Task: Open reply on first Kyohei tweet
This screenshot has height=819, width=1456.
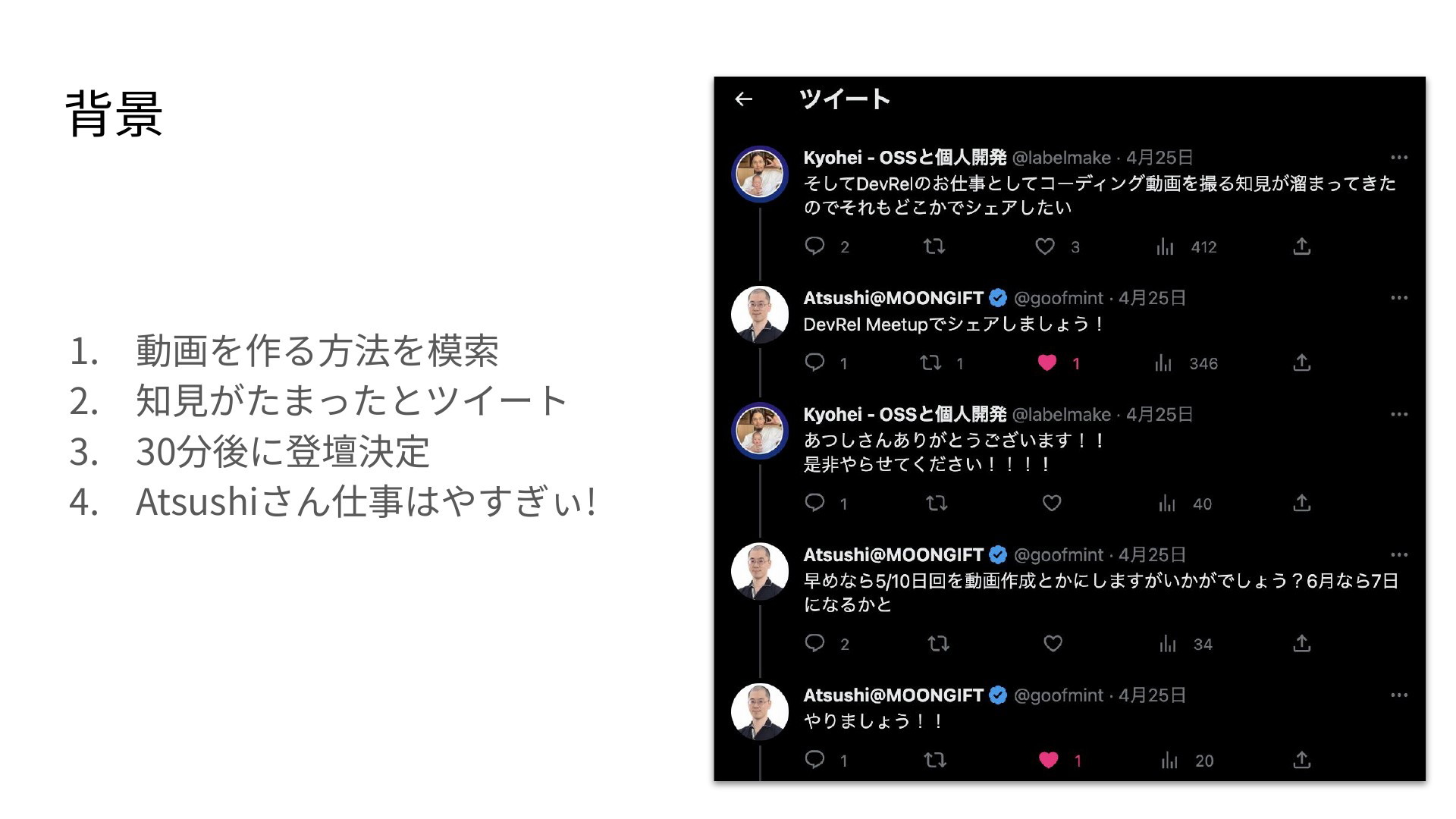Action: pyautogui.click(x=814, y=246)
